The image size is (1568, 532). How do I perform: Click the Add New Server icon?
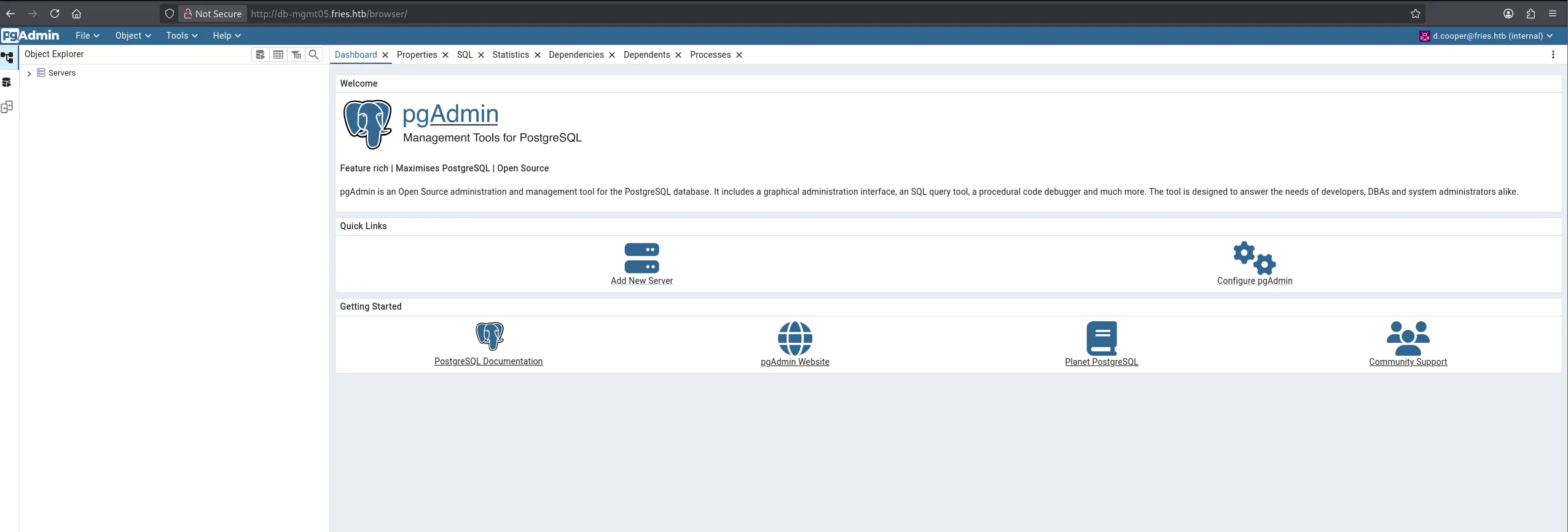click(x=641, y=258)
